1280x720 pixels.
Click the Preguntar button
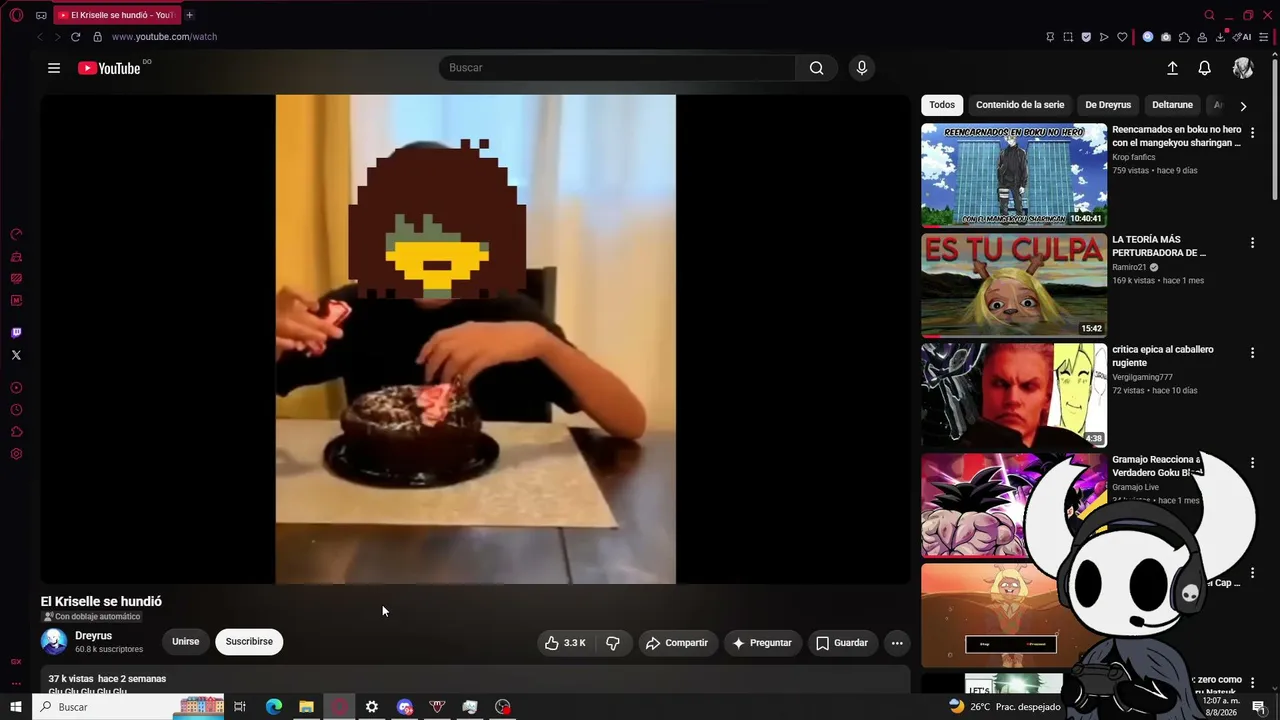pyautogui.click(x=762, y=643)
